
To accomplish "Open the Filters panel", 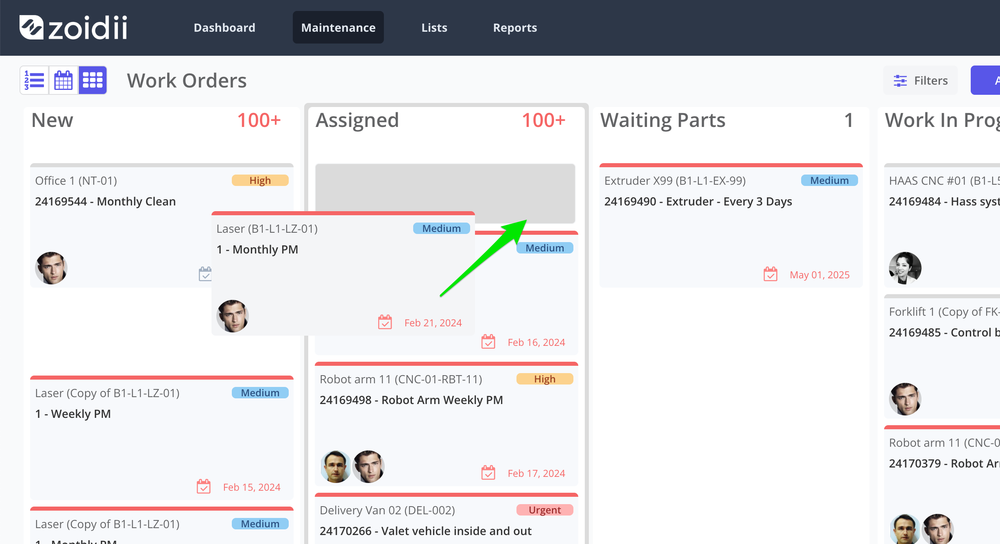I will [920, 80].
